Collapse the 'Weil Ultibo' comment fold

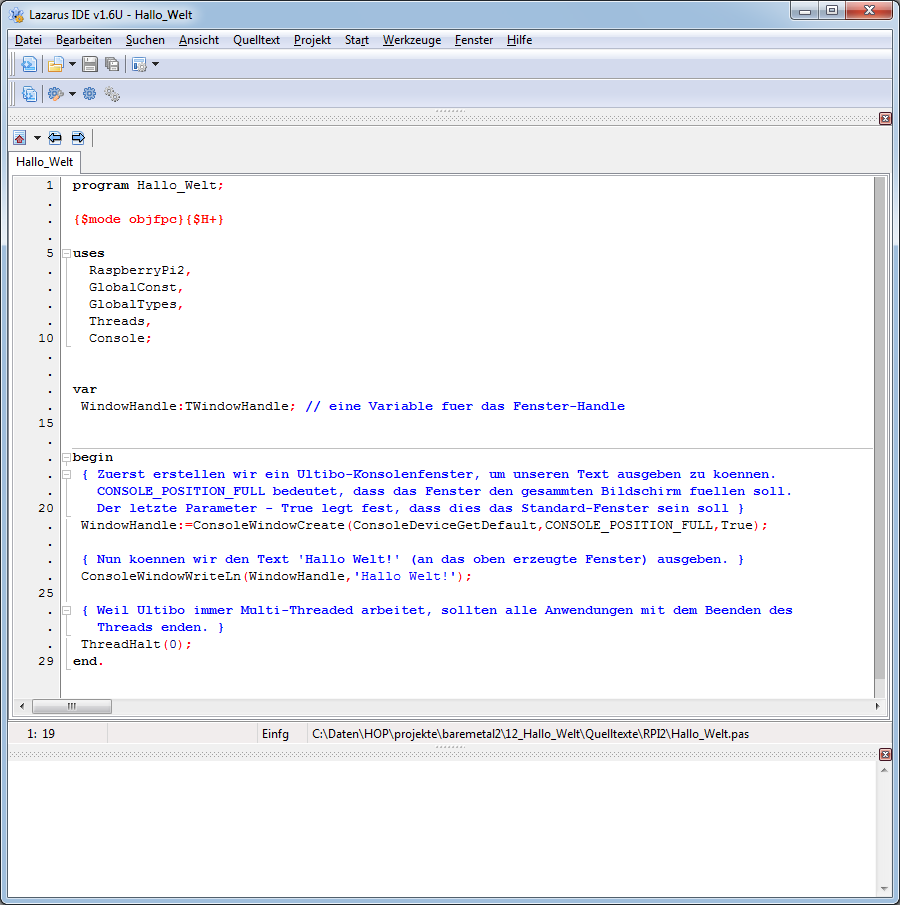coord(66,611)
